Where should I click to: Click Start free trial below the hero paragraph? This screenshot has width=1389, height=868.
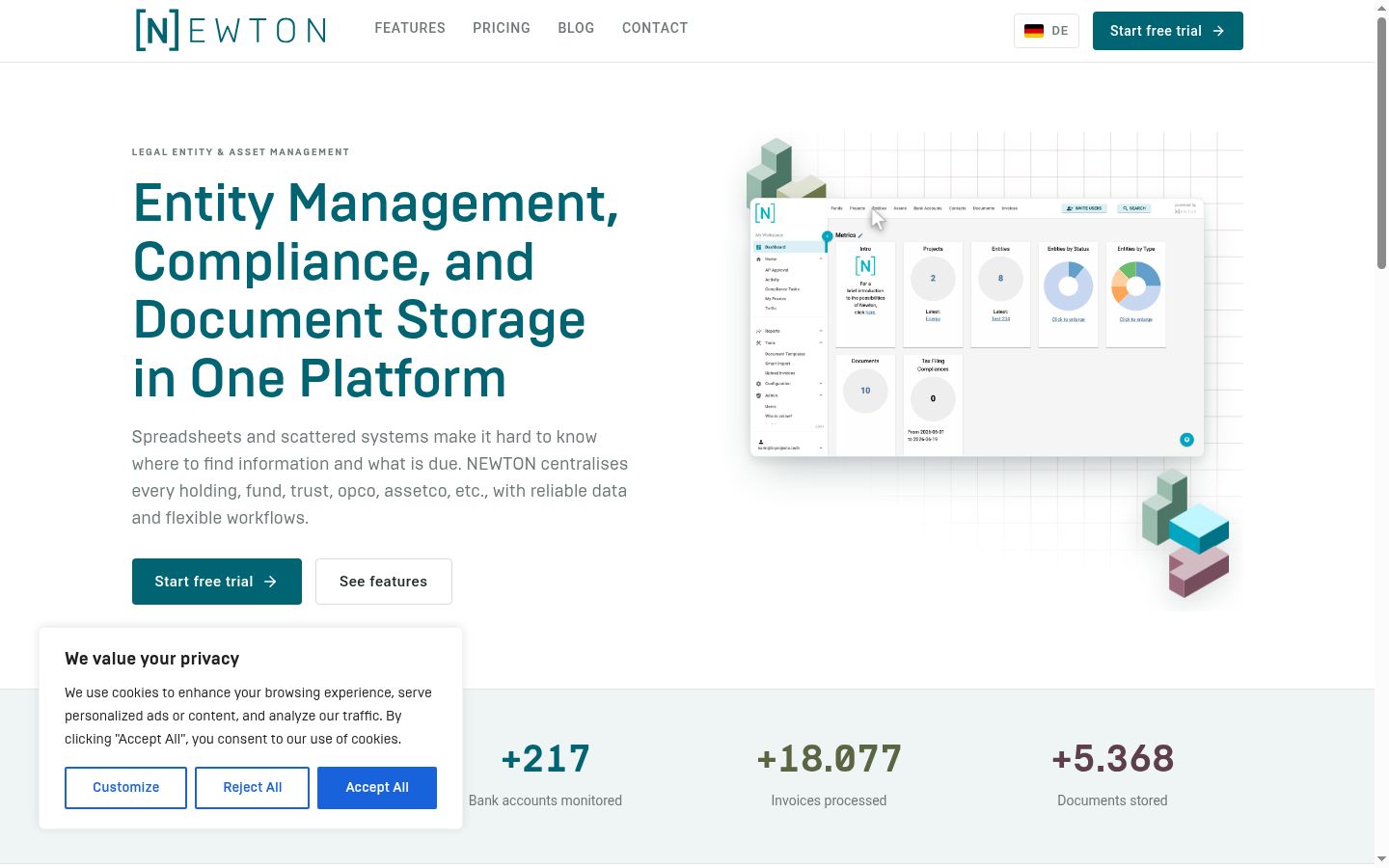click(217, 582)
